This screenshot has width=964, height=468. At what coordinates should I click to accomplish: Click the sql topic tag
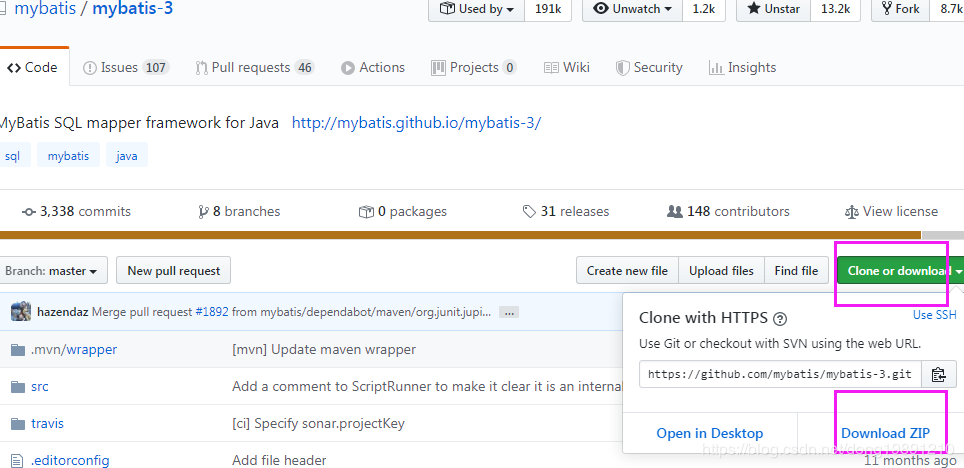pos(13,156)
